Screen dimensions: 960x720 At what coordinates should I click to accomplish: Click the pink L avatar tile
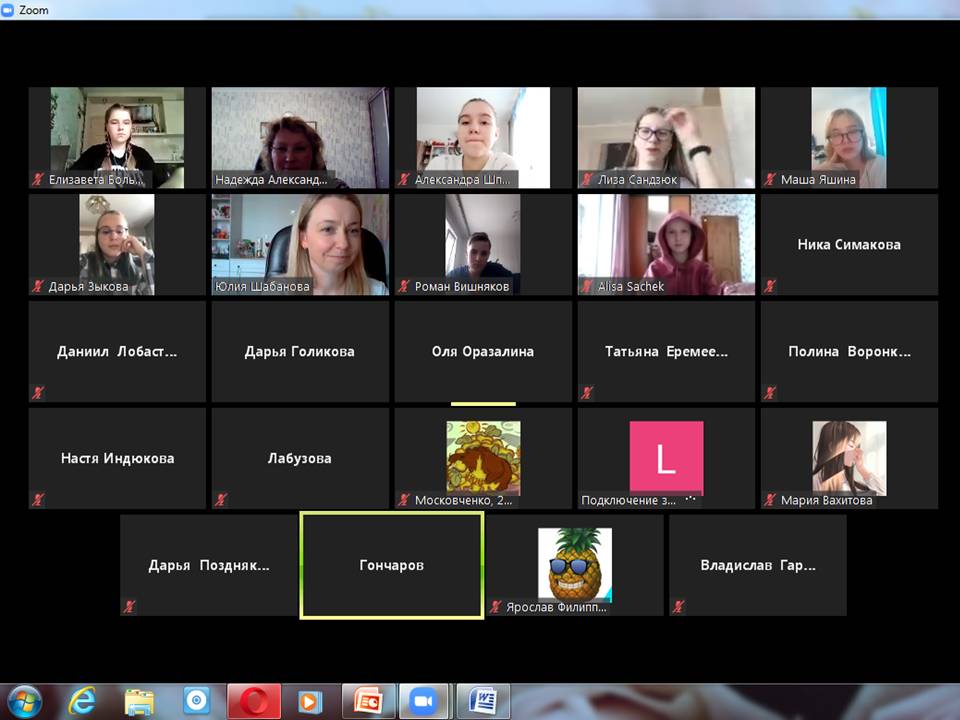(666, 458)
